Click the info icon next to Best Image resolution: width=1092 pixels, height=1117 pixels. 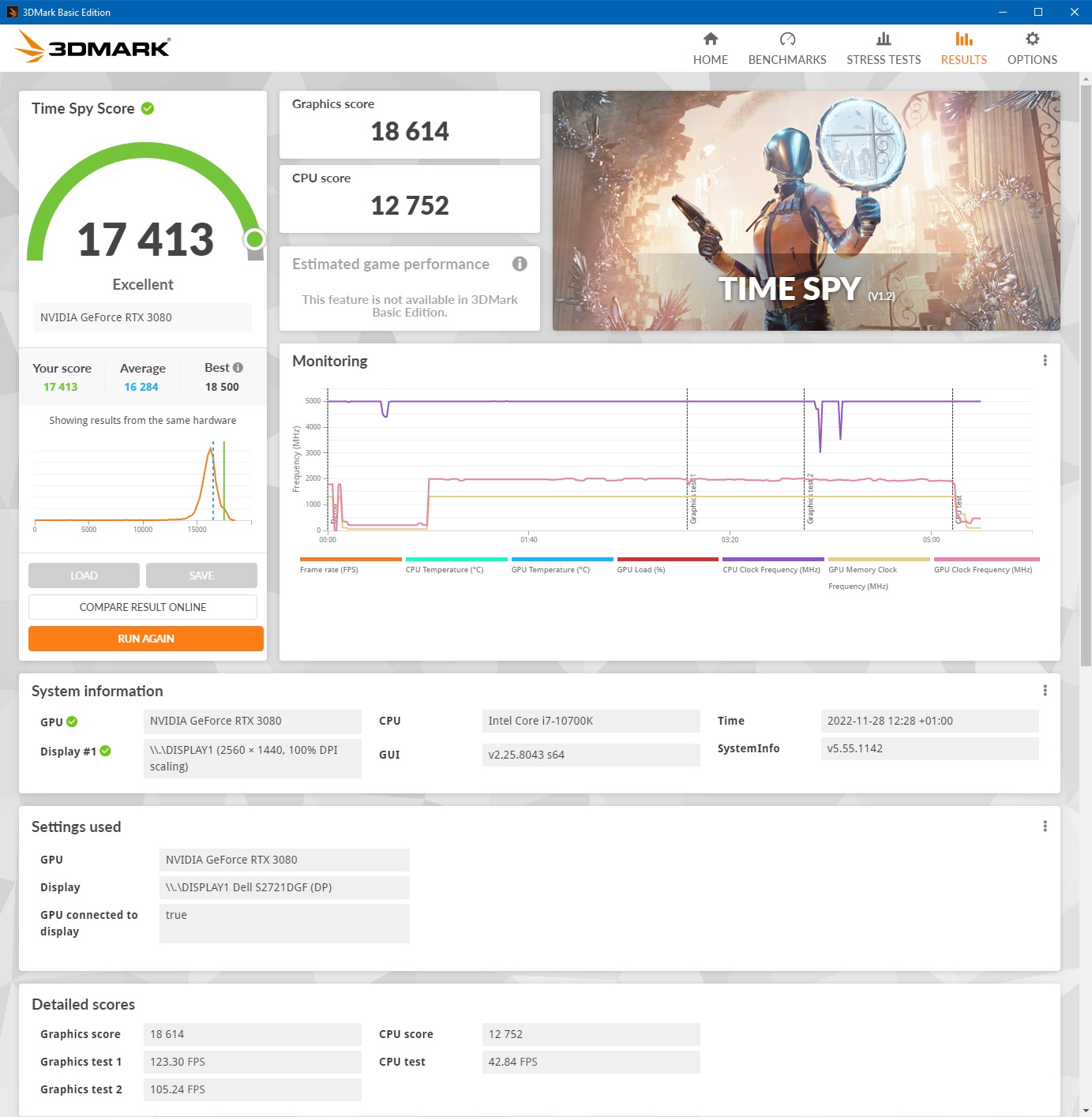238,368
